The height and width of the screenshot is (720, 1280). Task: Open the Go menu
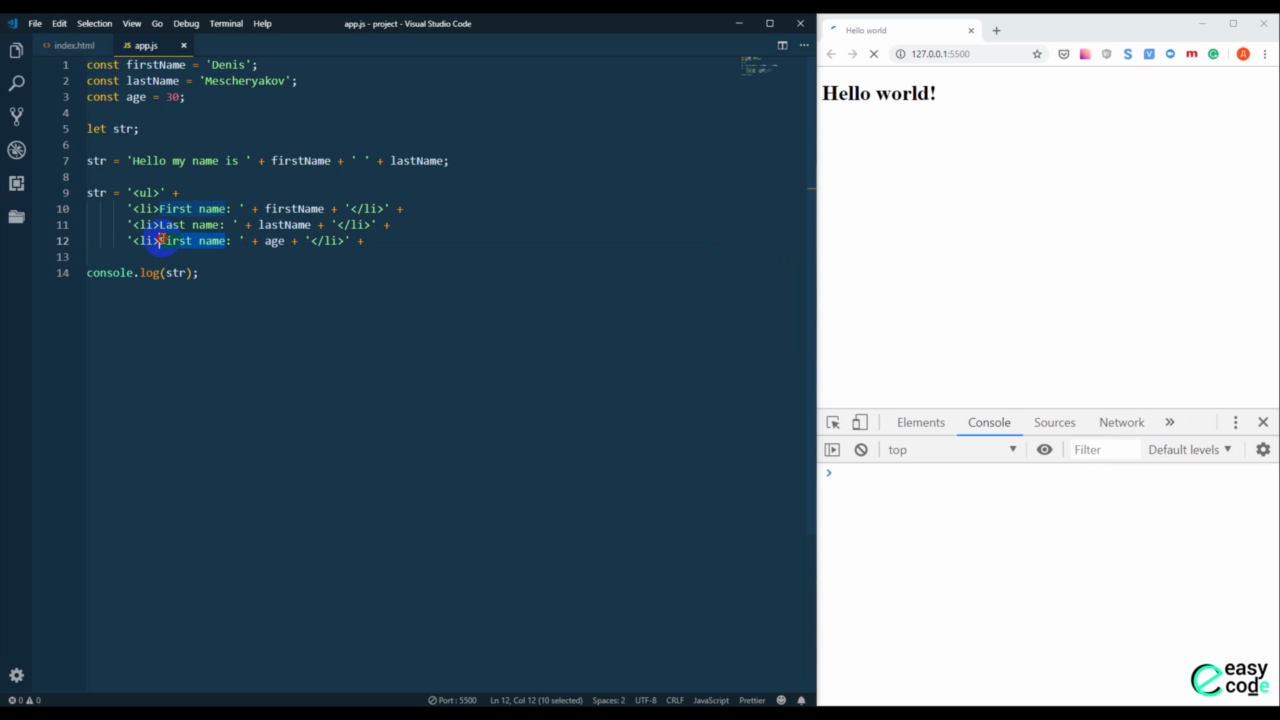(157, 23)
